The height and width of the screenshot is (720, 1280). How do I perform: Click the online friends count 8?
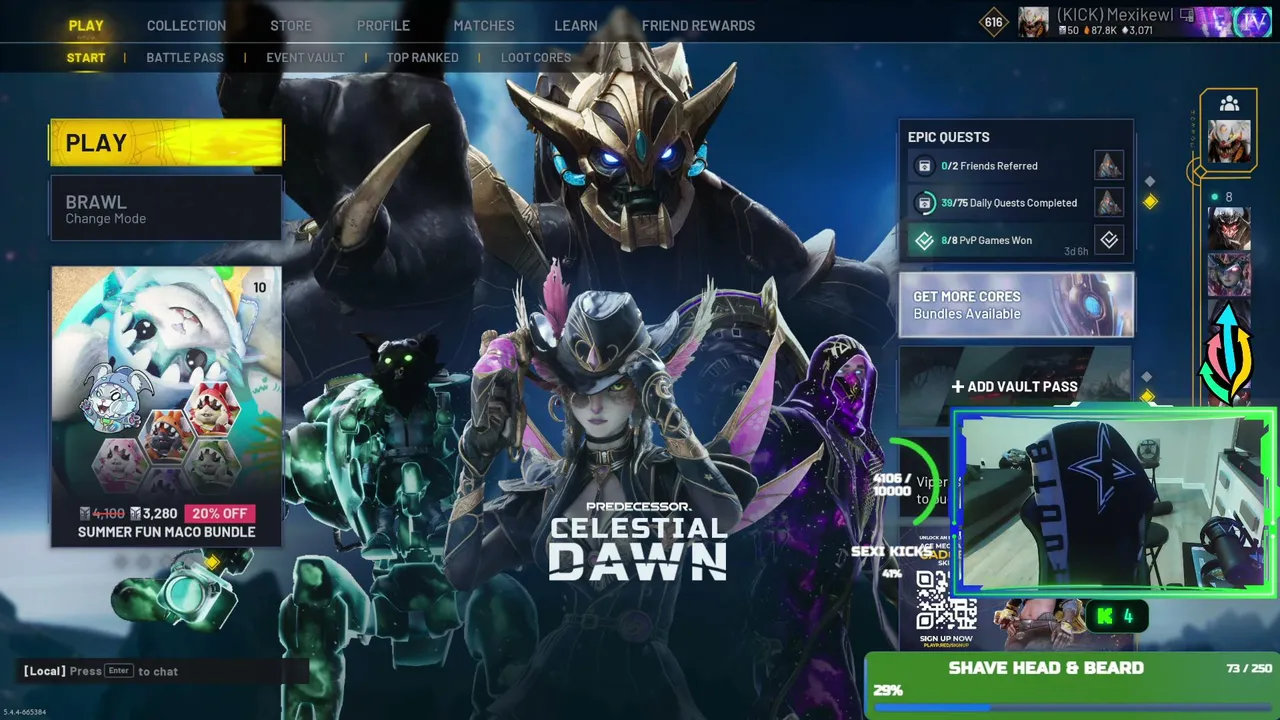pos(1229,197)
